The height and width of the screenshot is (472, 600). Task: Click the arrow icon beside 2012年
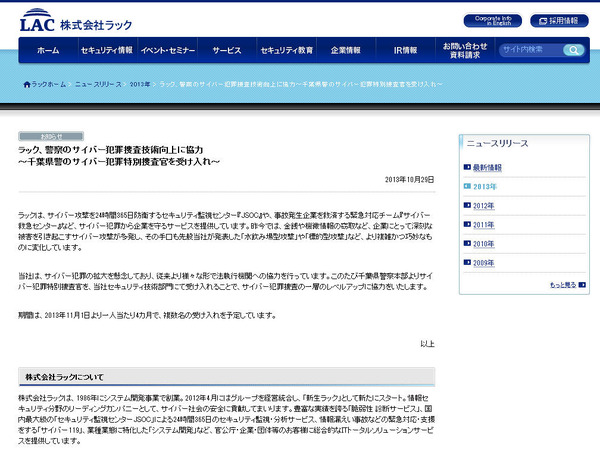(467, 206)
